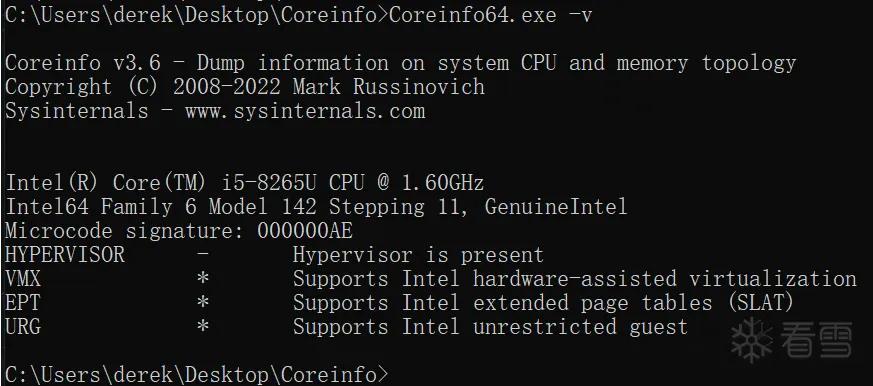Screen dimensions: 873x386
Task: Click the URG feature label
Action: pyautogui.click(x=23, y=326)
